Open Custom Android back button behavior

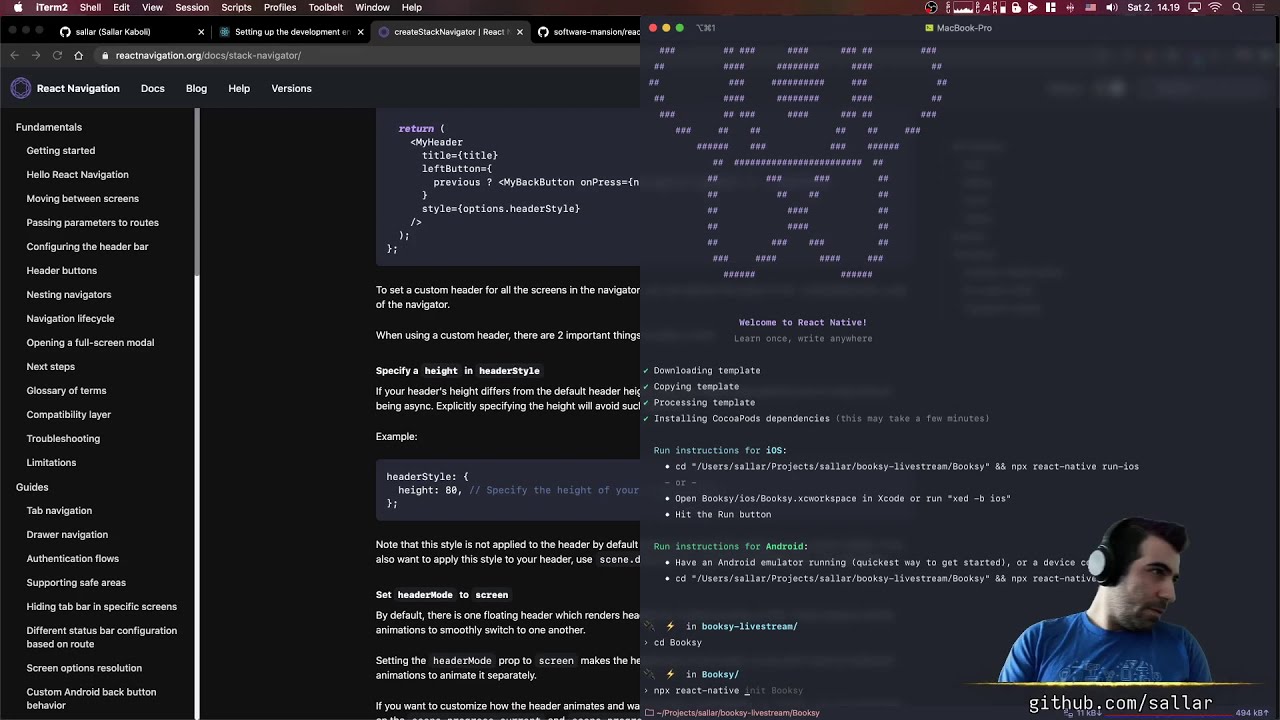coord(91,698)
